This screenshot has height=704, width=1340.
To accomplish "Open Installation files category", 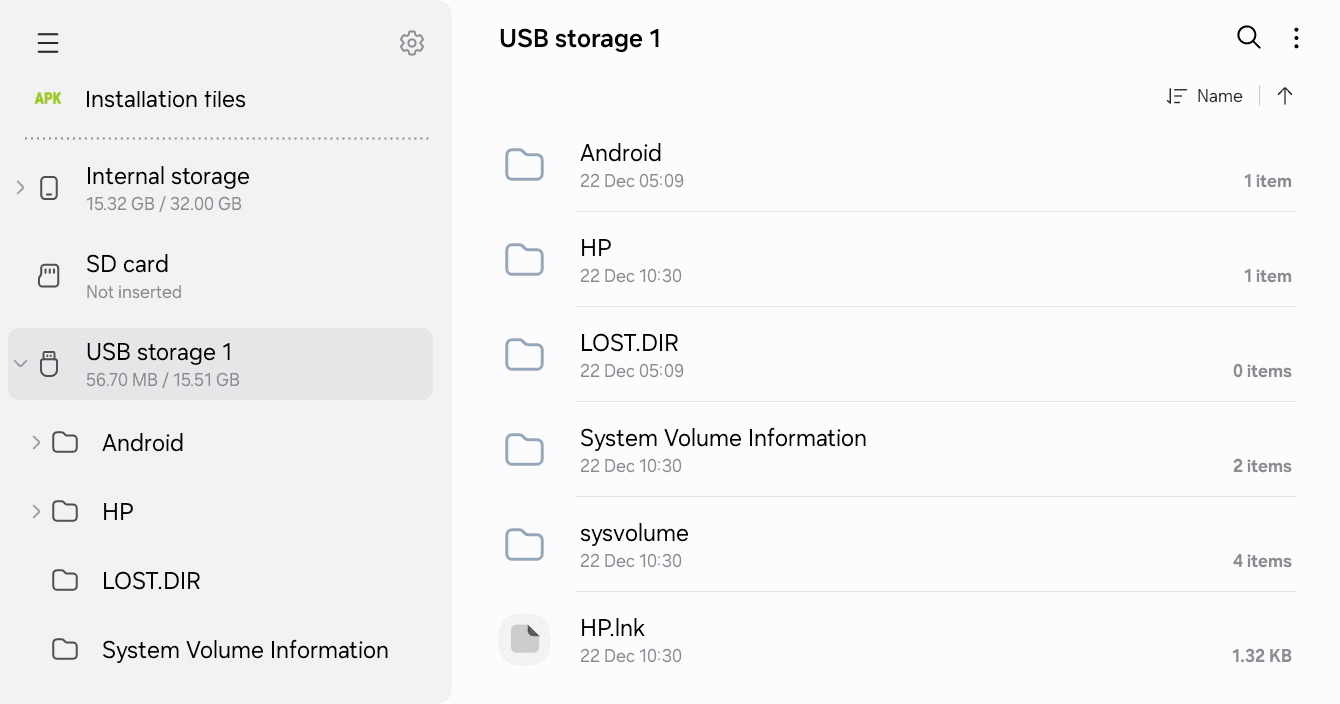I will point(165,99).
